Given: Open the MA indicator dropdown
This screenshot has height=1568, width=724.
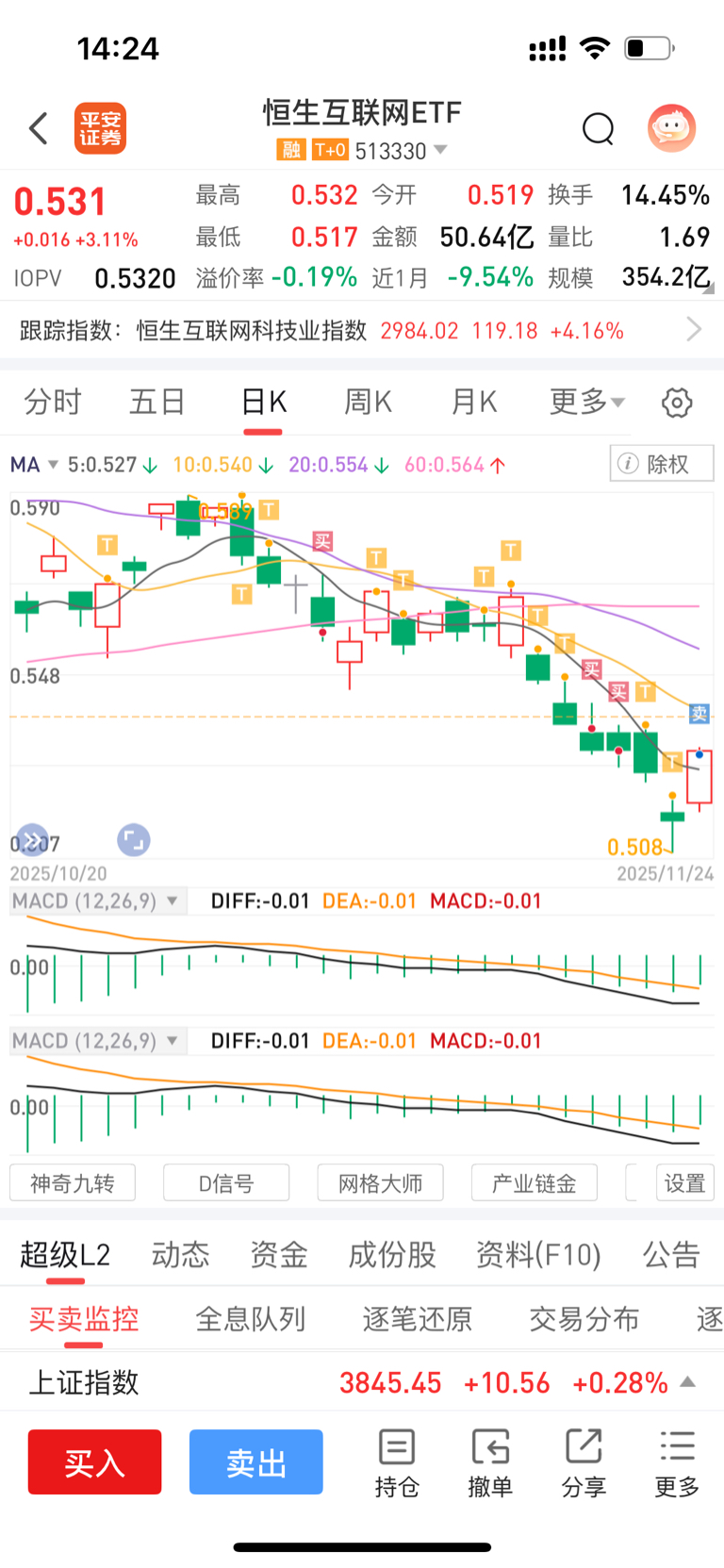Looking at the screenshot, I should (x=34, y=465).
